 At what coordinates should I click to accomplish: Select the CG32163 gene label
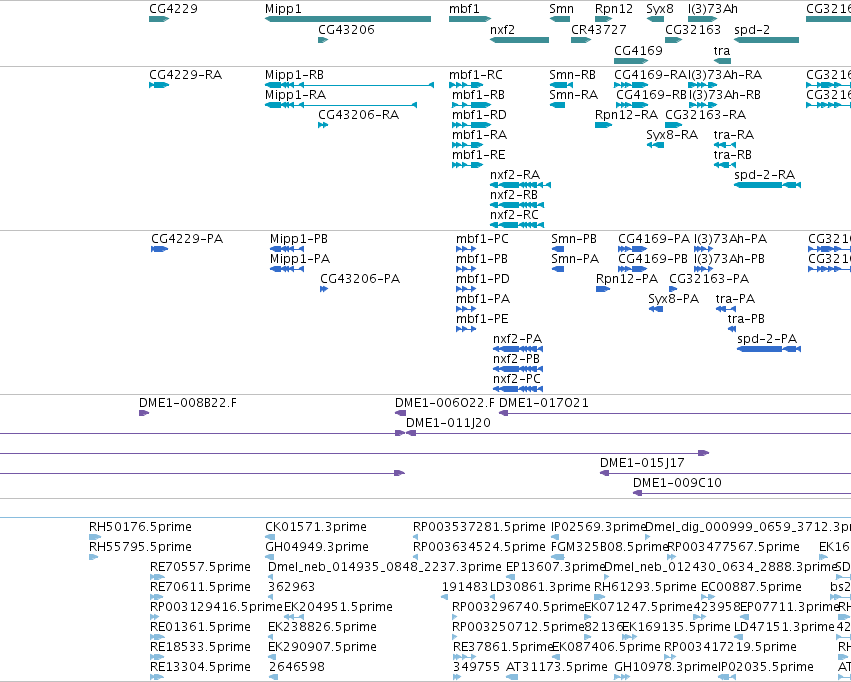[x=693, y=29]
